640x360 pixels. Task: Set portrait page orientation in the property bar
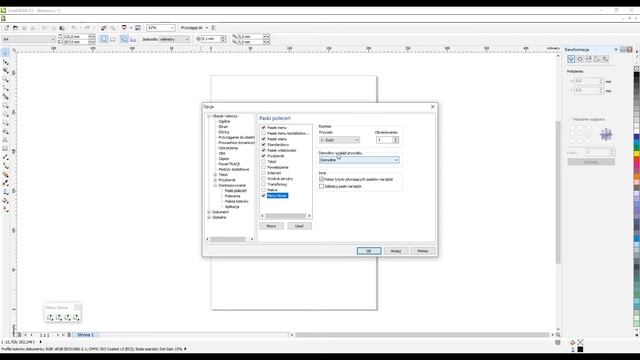[x=104, y=39]
